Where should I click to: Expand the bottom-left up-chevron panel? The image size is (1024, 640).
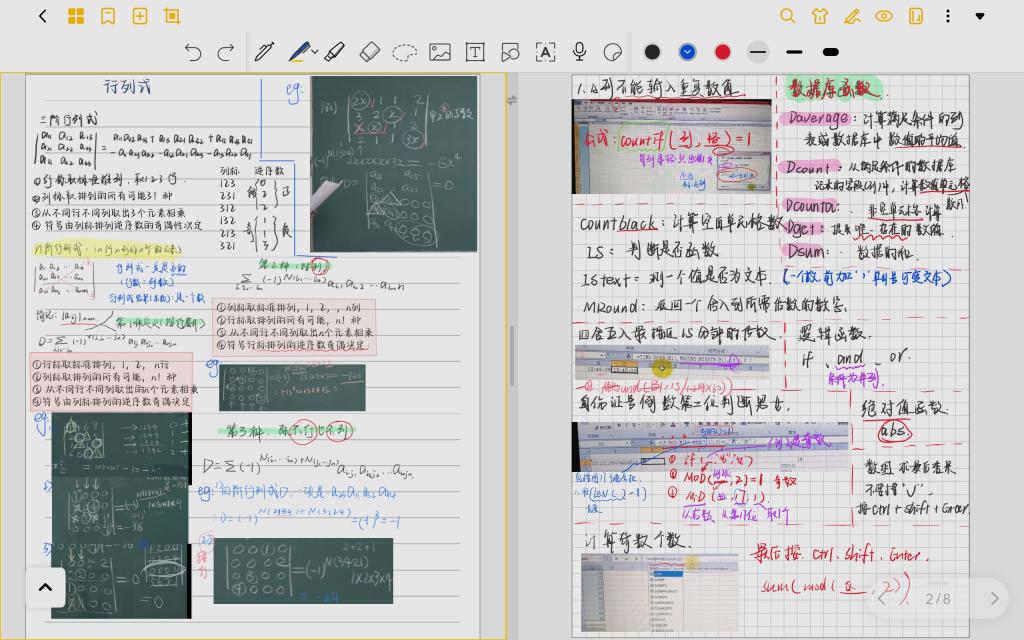pyautogui.click(x=45, y=587)
